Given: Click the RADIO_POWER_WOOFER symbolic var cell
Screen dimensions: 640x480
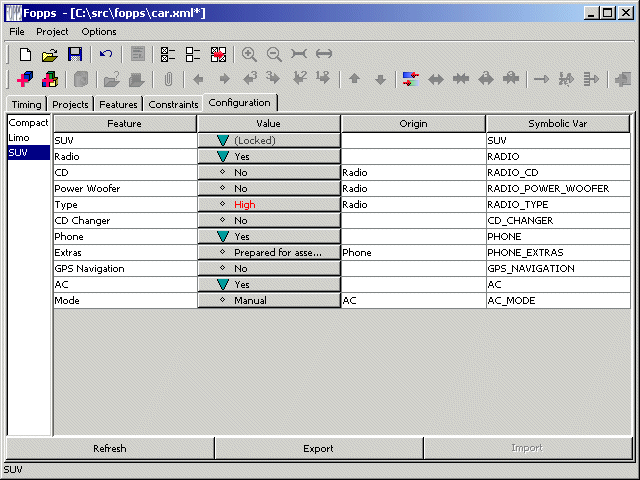Looking at the screenshot, I should pyautogui.click(x=558, y=189).
